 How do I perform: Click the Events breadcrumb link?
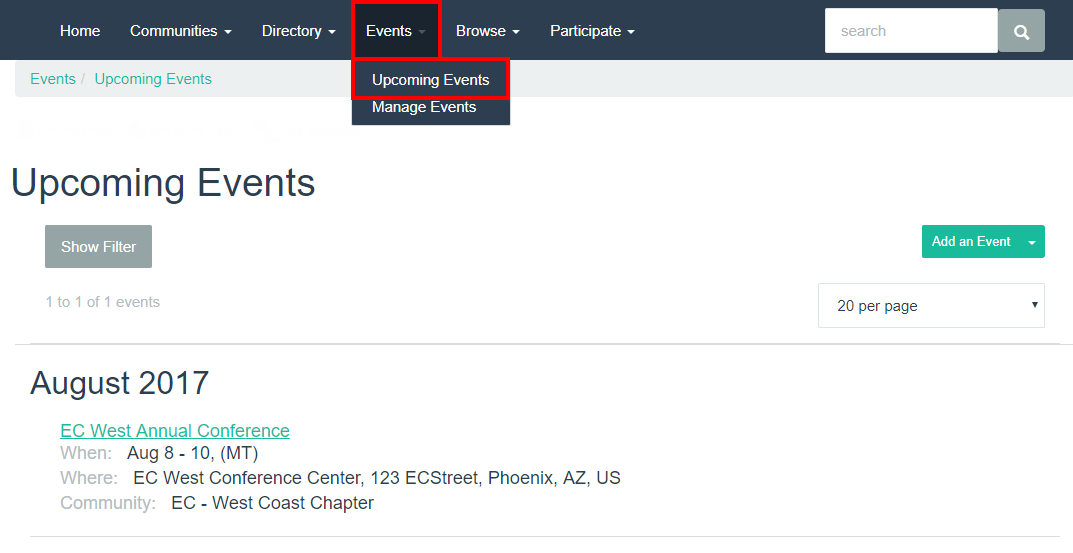pos(53,79)
